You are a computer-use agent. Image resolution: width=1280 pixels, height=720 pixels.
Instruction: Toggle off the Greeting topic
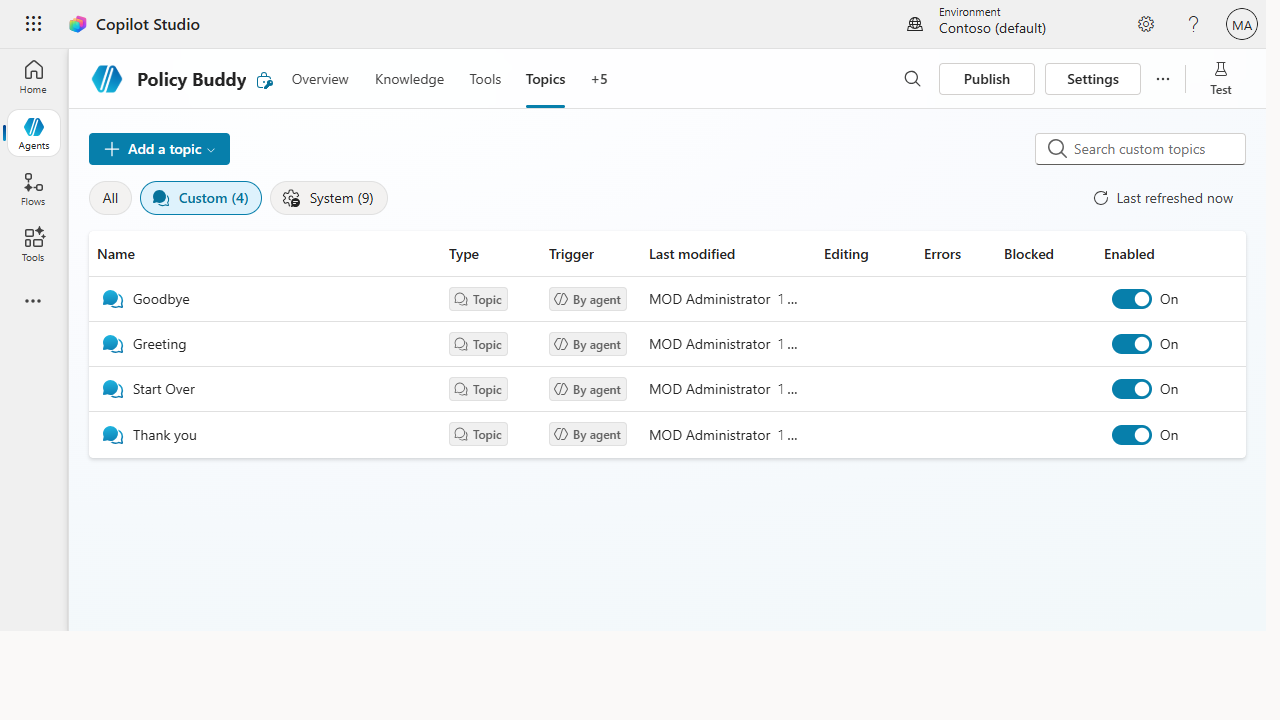[x=1132, y=344]
